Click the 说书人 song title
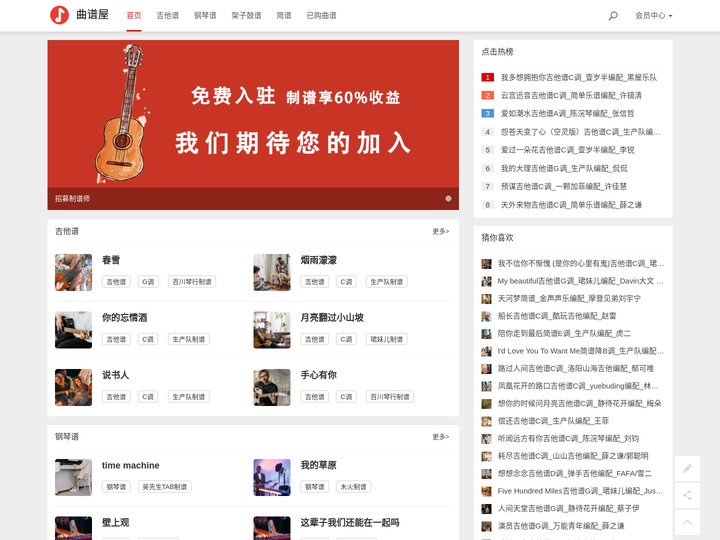Image resolution: width=720 pixels, height=540 pixels. pyautogui.click(x=115, y=375)
